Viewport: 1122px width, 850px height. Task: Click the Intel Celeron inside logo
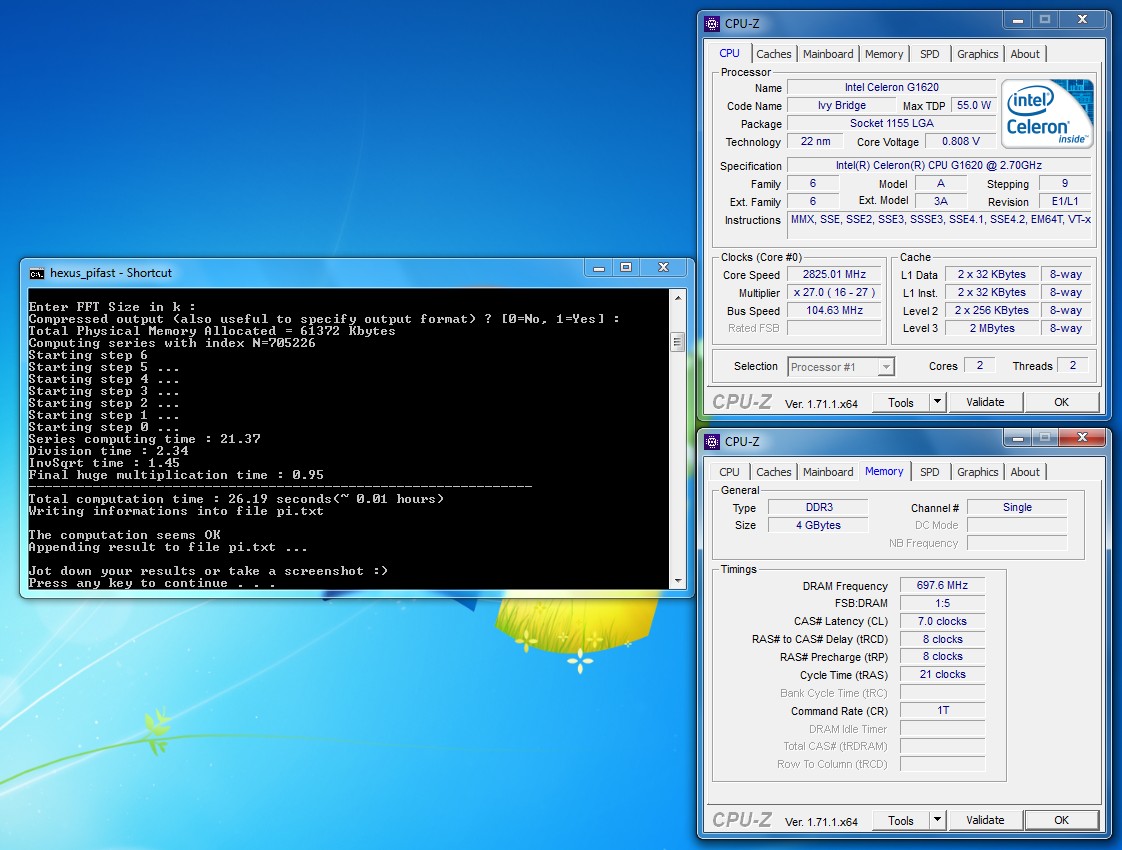coord(1047,113)
